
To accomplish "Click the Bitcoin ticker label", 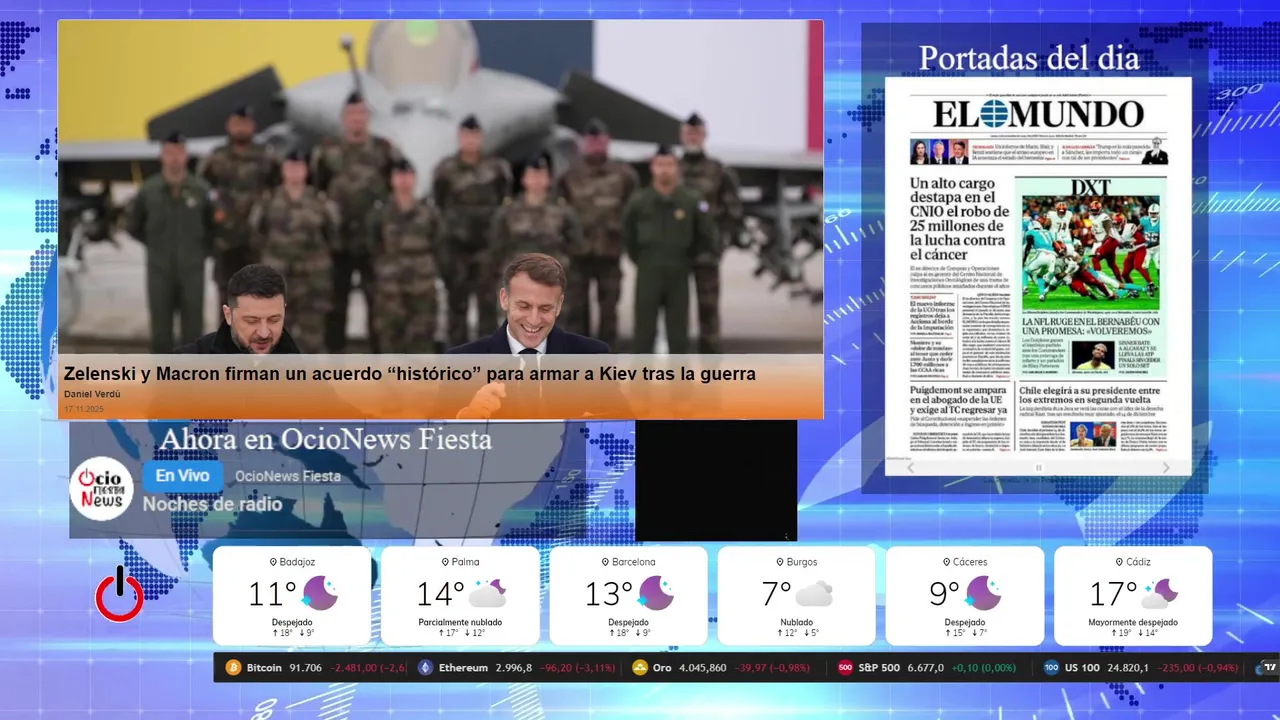I will (264, 668).
